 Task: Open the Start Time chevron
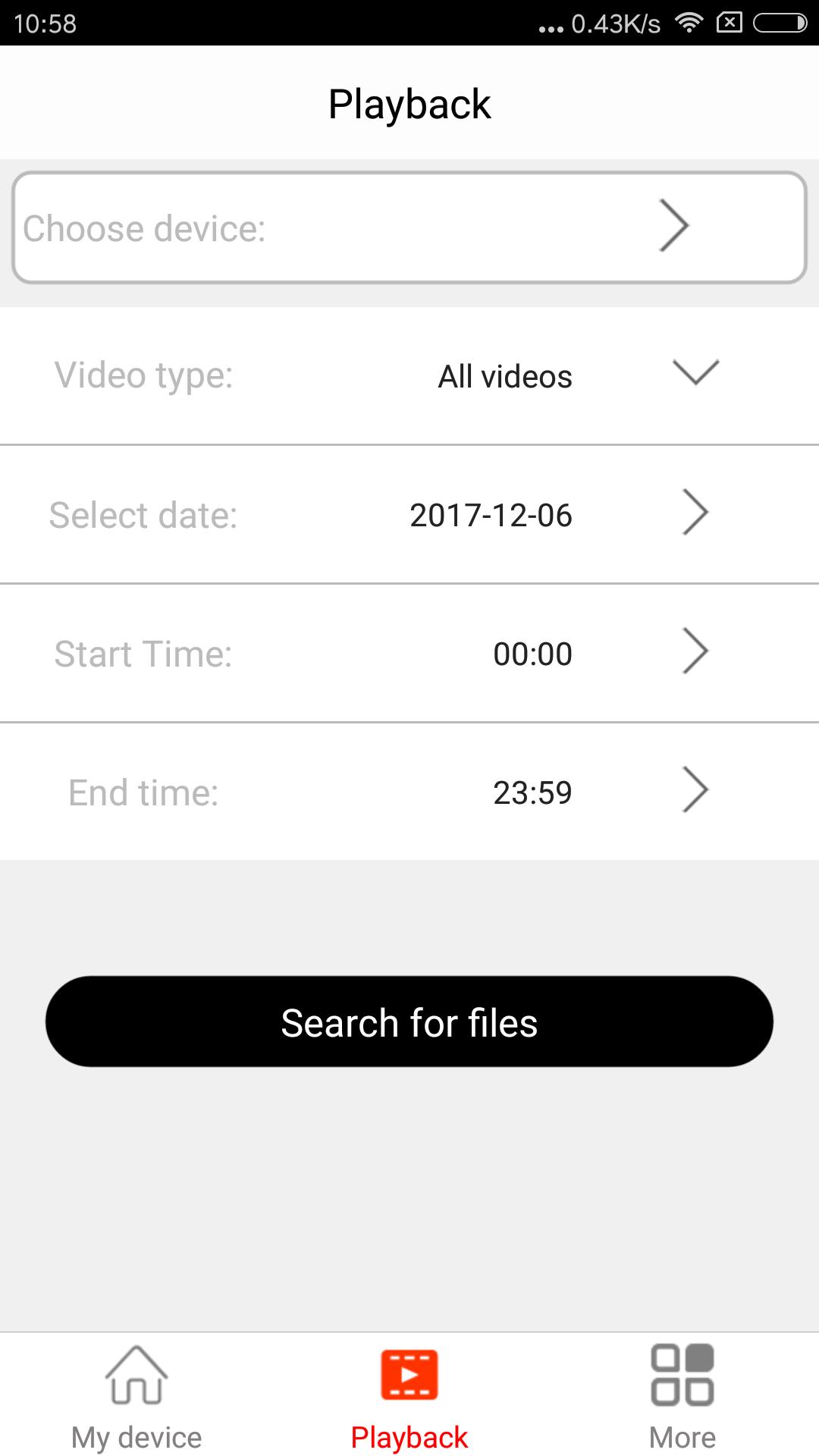click(x=695, y=651)
